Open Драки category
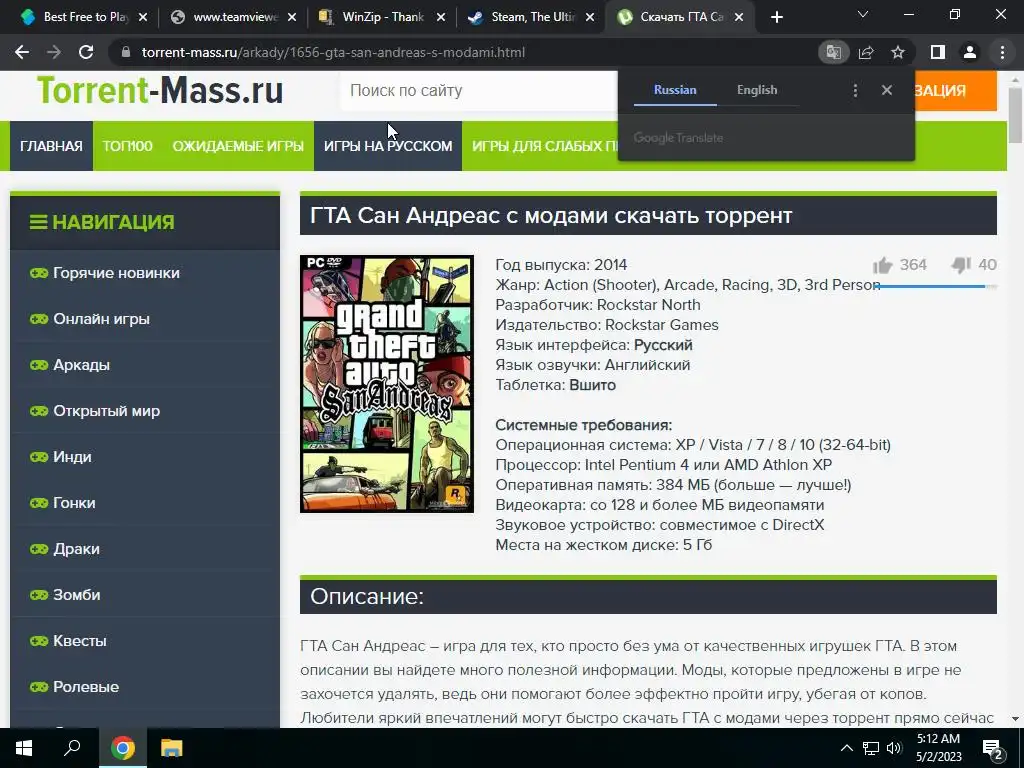Image resolution: width=1024 pixels, height=768 pixels. 145,549
